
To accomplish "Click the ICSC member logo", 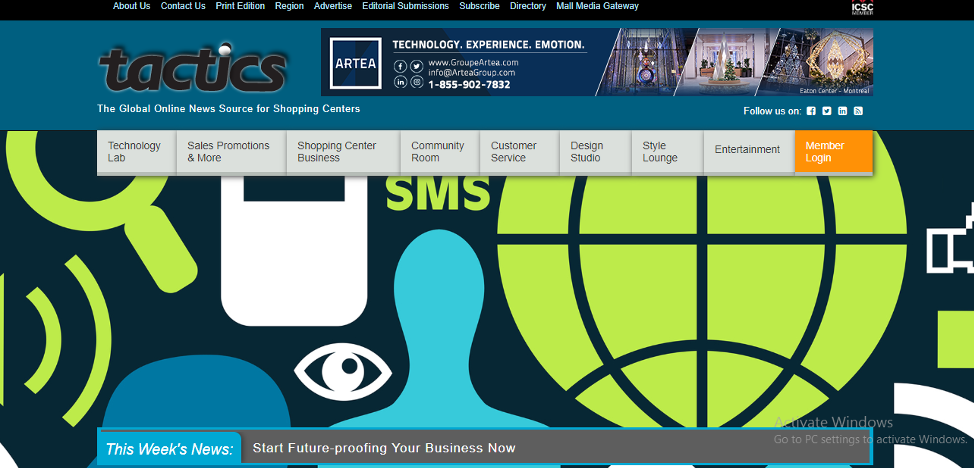I will (x=861, y=9).
